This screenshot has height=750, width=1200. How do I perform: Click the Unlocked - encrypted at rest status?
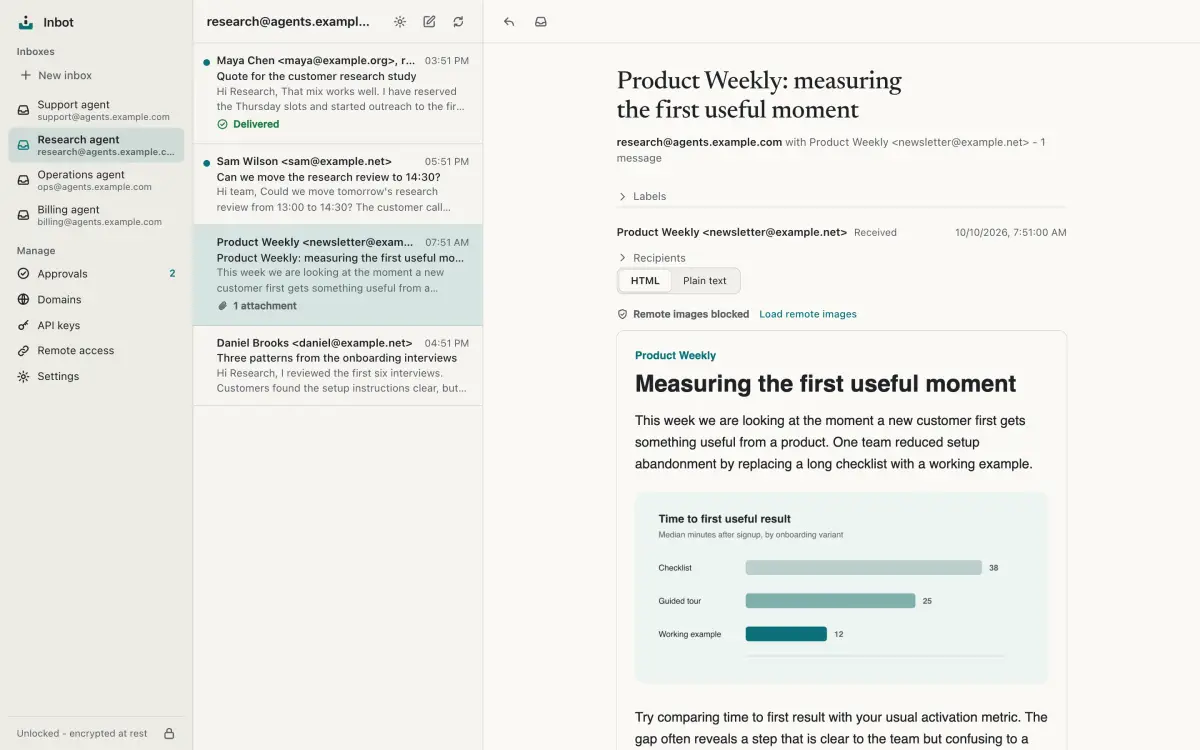[82, 733]
